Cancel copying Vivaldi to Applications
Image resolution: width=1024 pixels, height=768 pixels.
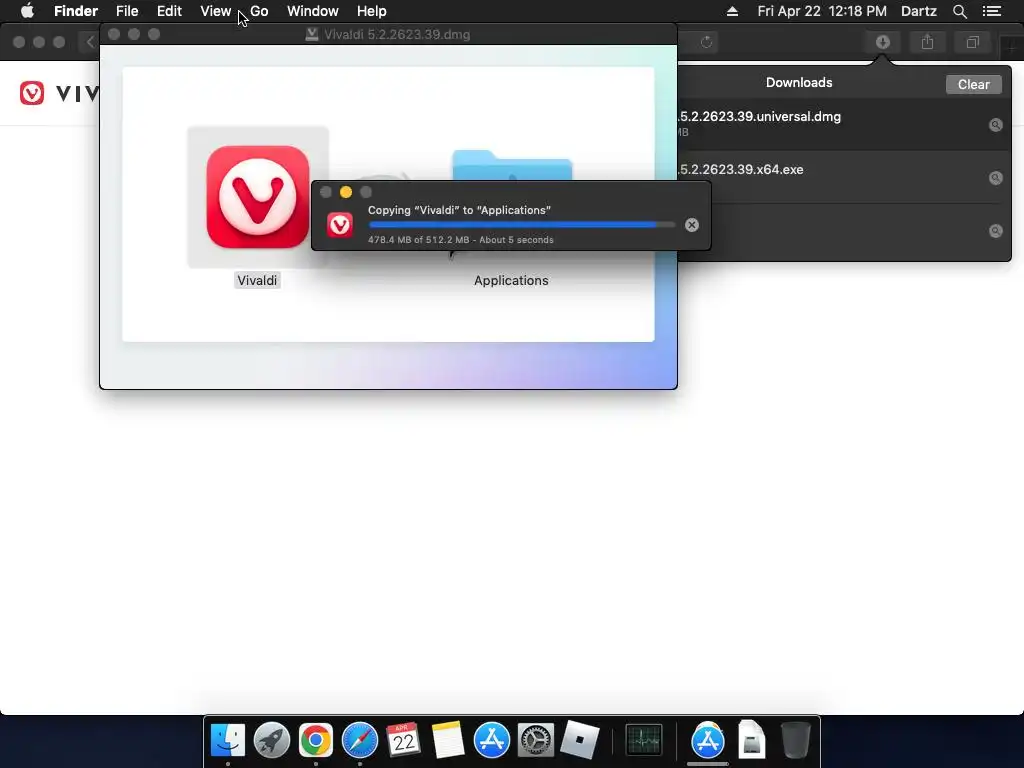click(x=692, y=225)
